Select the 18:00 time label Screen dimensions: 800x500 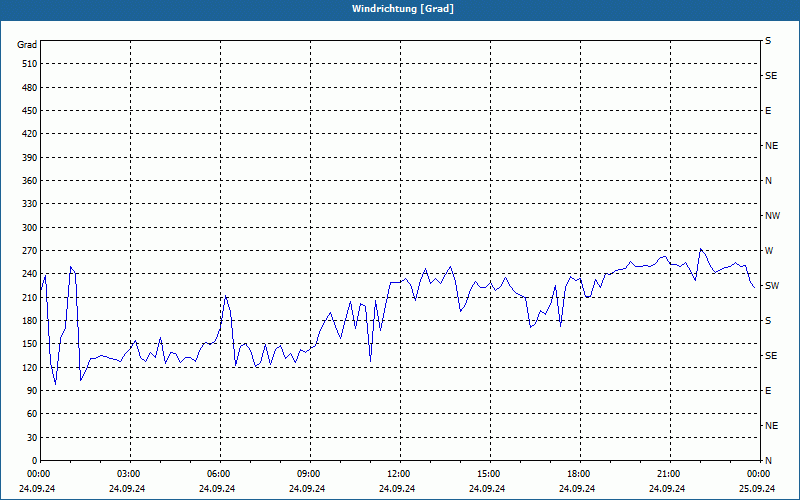coord(579,474)
